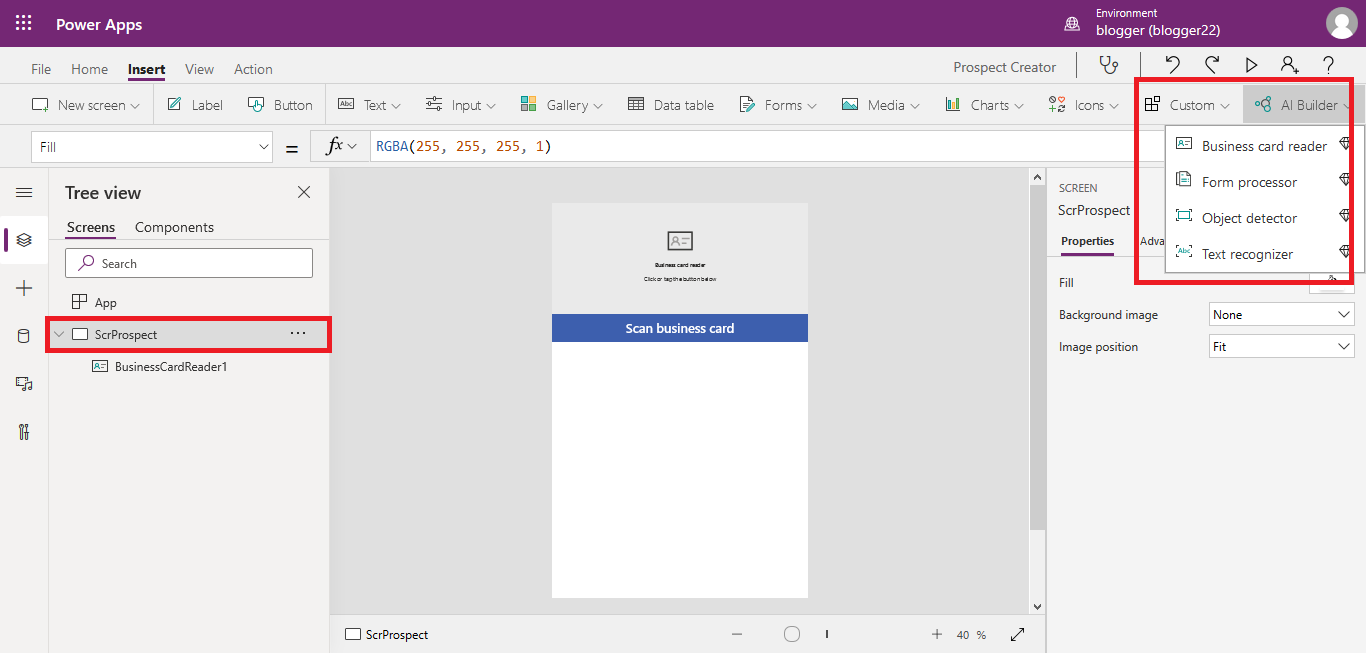Image resolution: width=1366 pixels, height=653 pixels.
Task: Select the ScrProspect screen checkbox in footer
Action: pos(352,635)
